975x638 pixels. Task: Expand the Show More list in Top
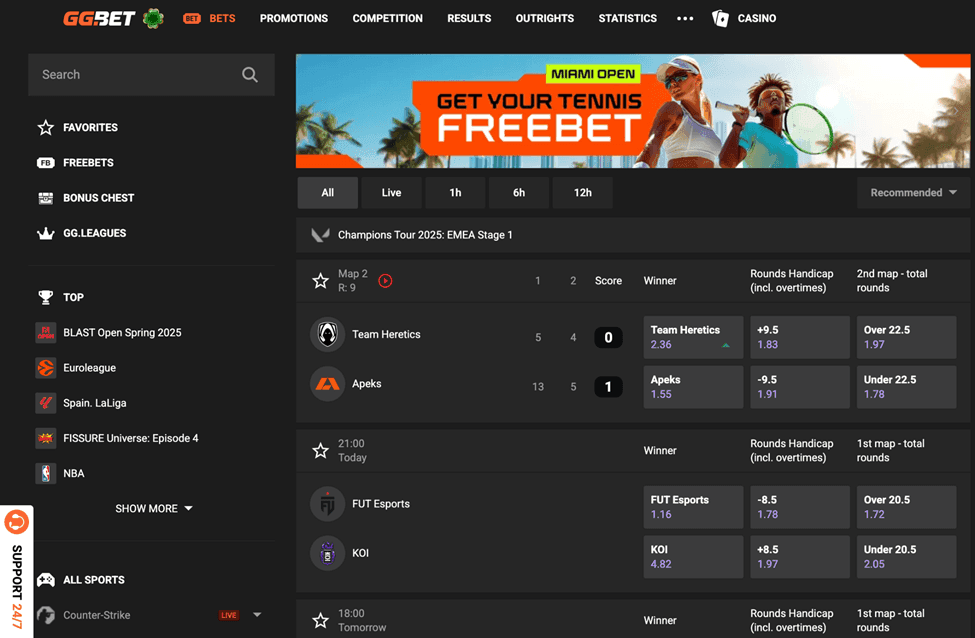[153, 509]
